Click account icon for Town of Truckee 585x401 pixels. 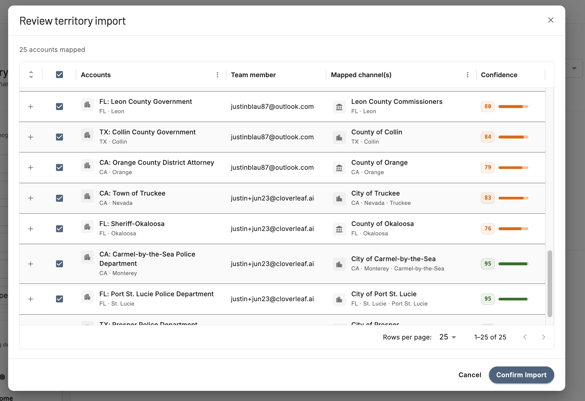[87, 196]
